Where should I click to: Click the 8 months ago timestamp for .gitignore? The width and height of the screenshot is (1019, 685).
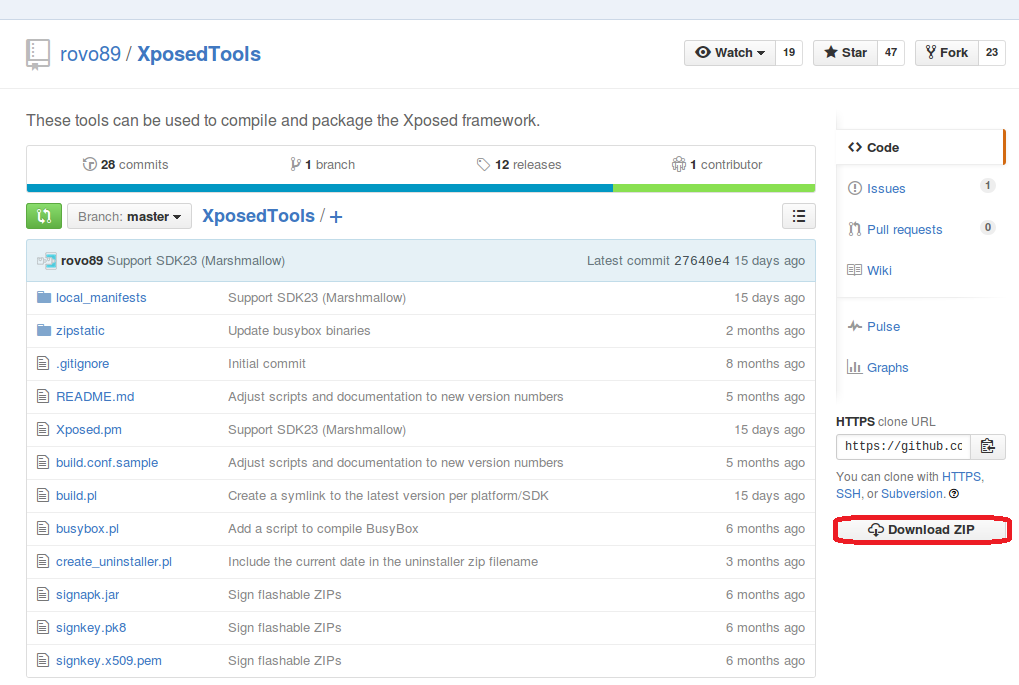pyautogui.click(x=765, y=364)
